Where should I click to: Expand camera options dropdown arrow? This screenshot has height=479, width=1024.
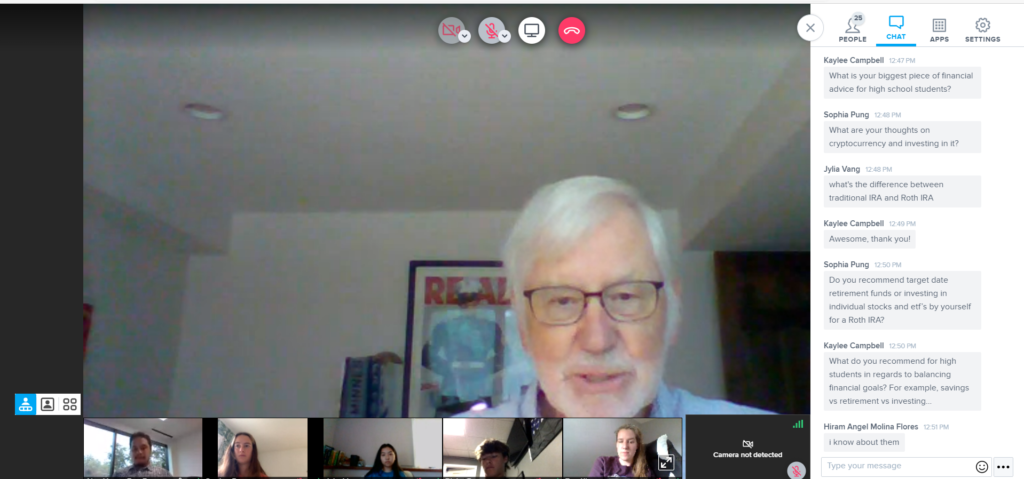tap(465, 36)
